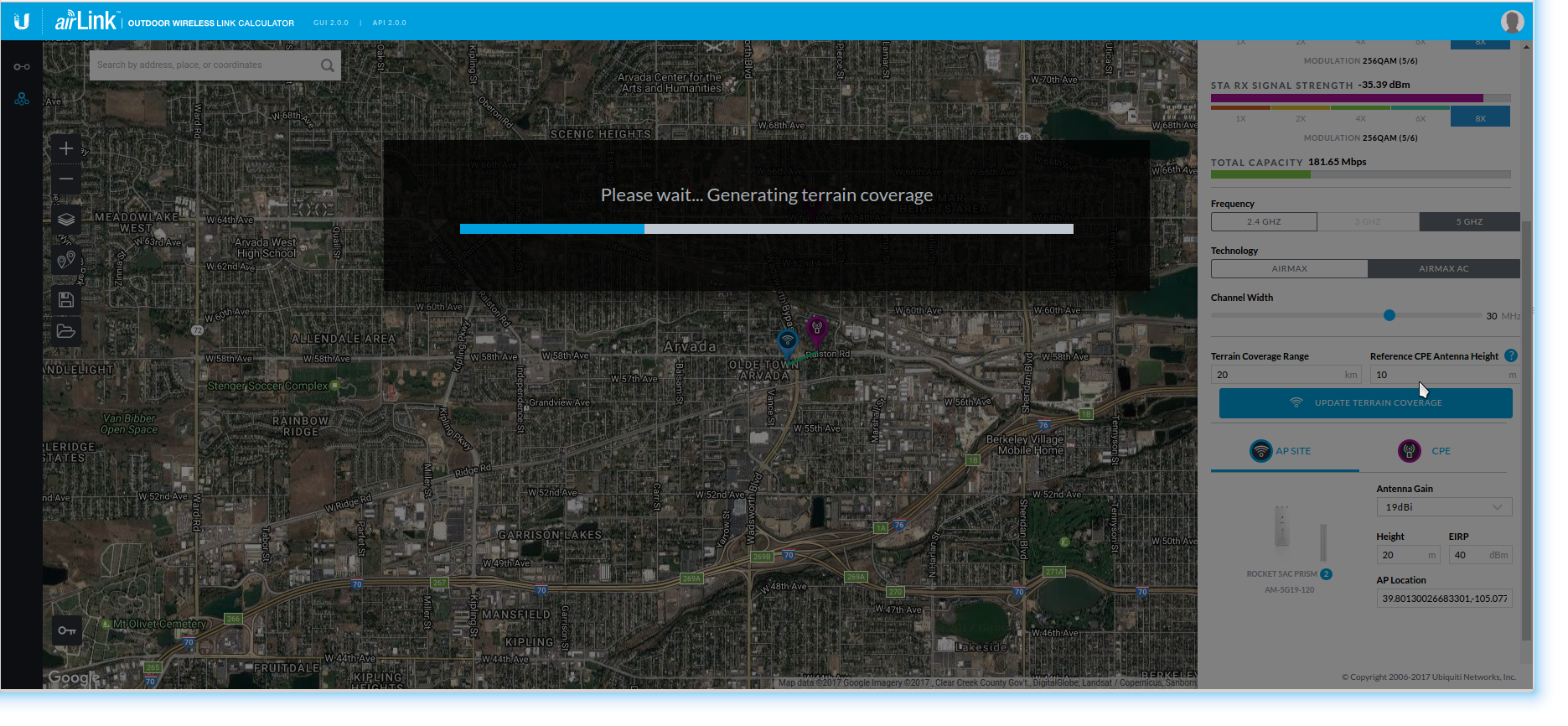Click the search magnifier icon
The width and height of the screenshot is (1568, 726).
[328, 65]
